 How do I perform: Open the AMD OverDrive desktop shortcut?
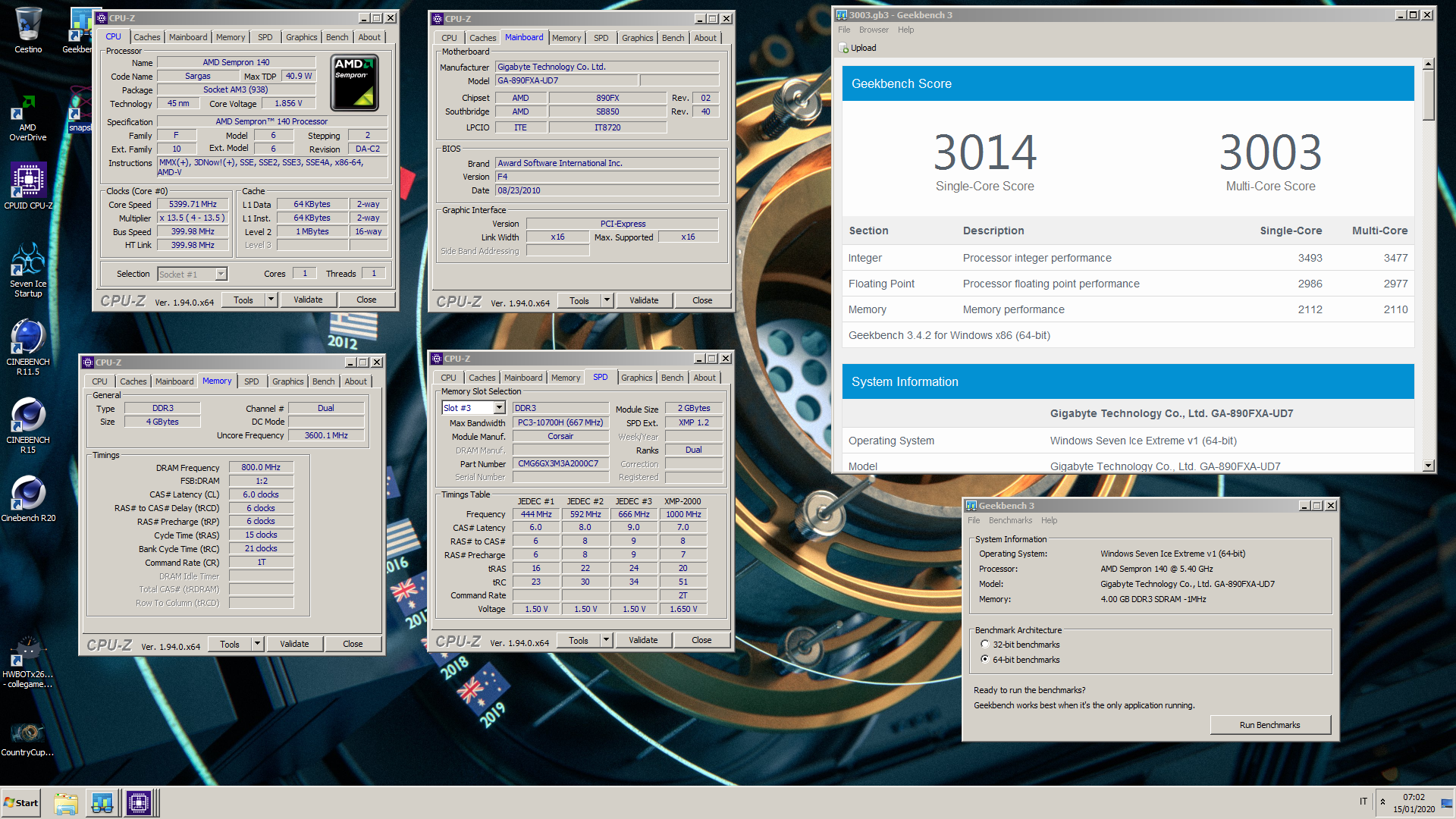(28, 118)
